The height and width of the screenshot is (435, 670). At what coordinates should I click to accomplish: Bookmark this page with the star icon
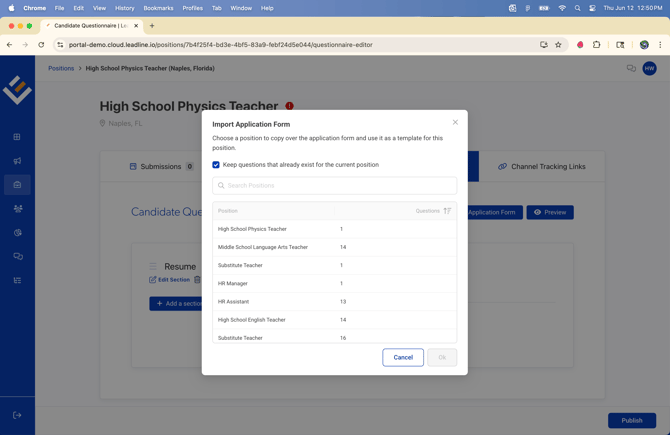[x=558, y=45]
